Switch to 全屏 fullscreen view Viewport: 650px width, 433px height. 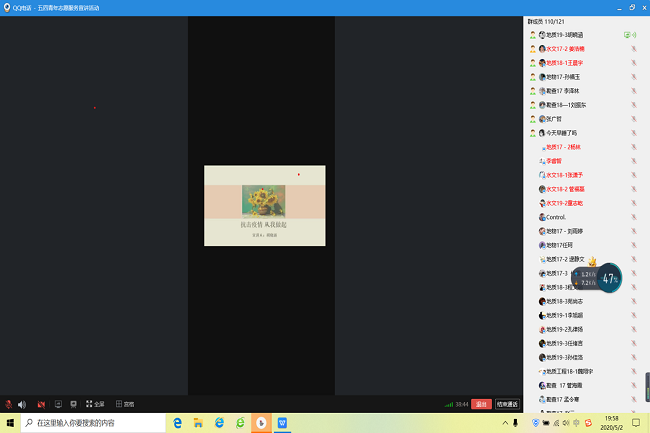coord(95,404)
